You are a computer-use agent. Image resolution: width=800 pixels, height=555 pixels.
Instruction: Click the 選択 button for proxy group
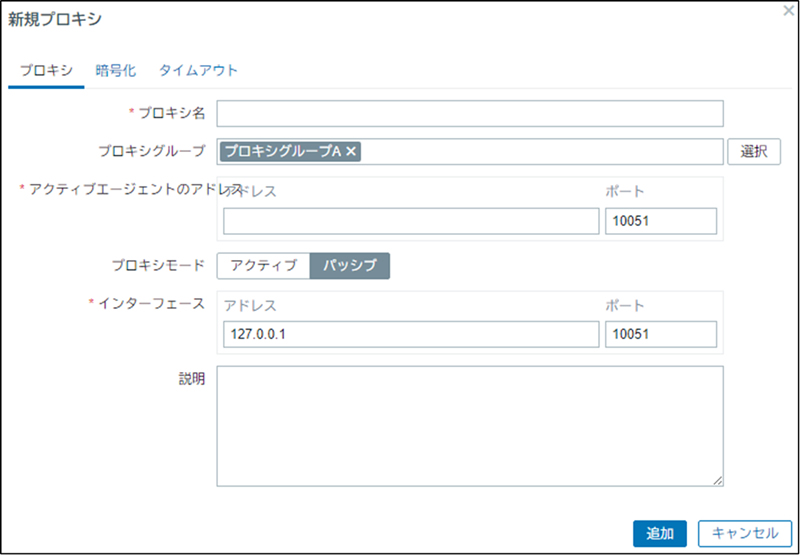(x=754, y=151)
